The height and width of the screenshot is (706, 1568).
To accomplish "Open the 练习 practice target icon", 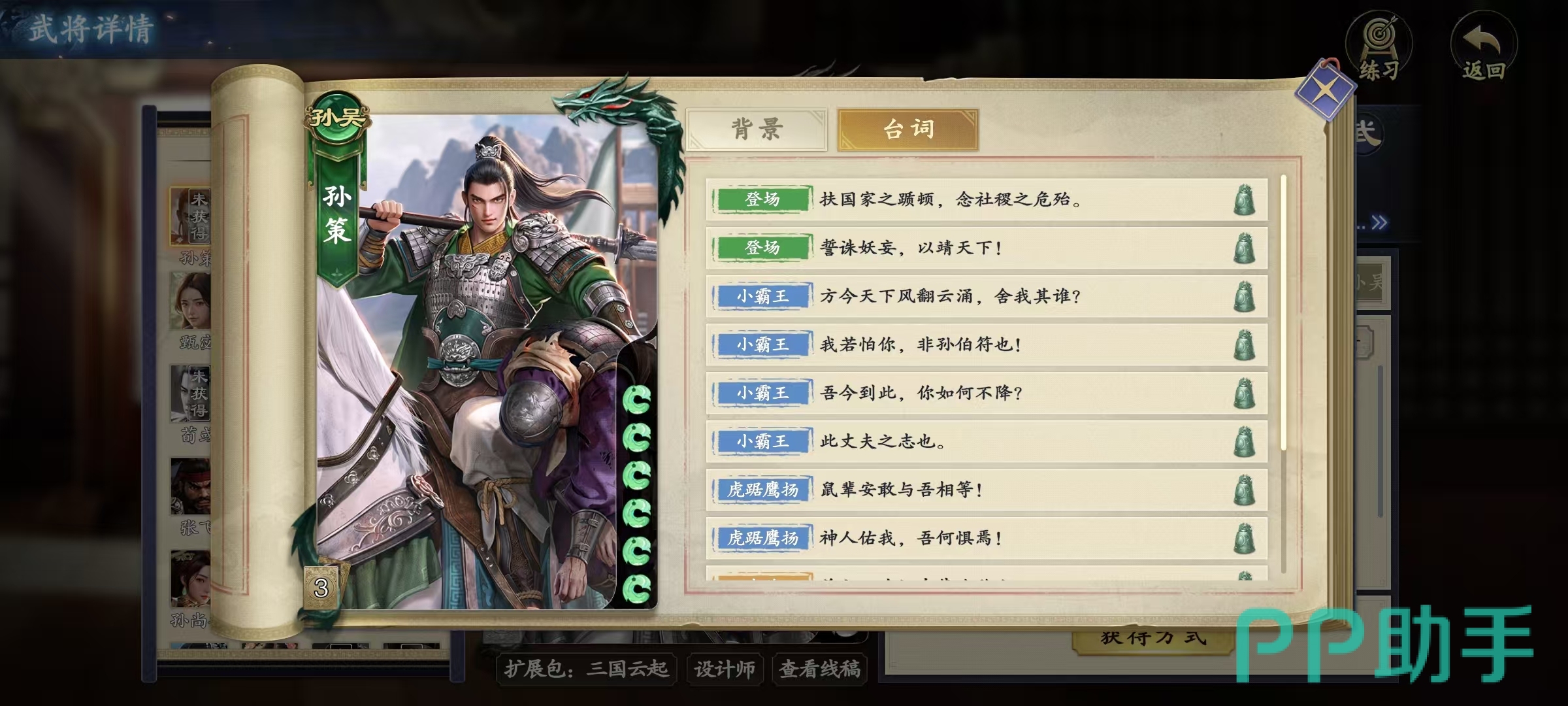I will tap(1379, 47).
